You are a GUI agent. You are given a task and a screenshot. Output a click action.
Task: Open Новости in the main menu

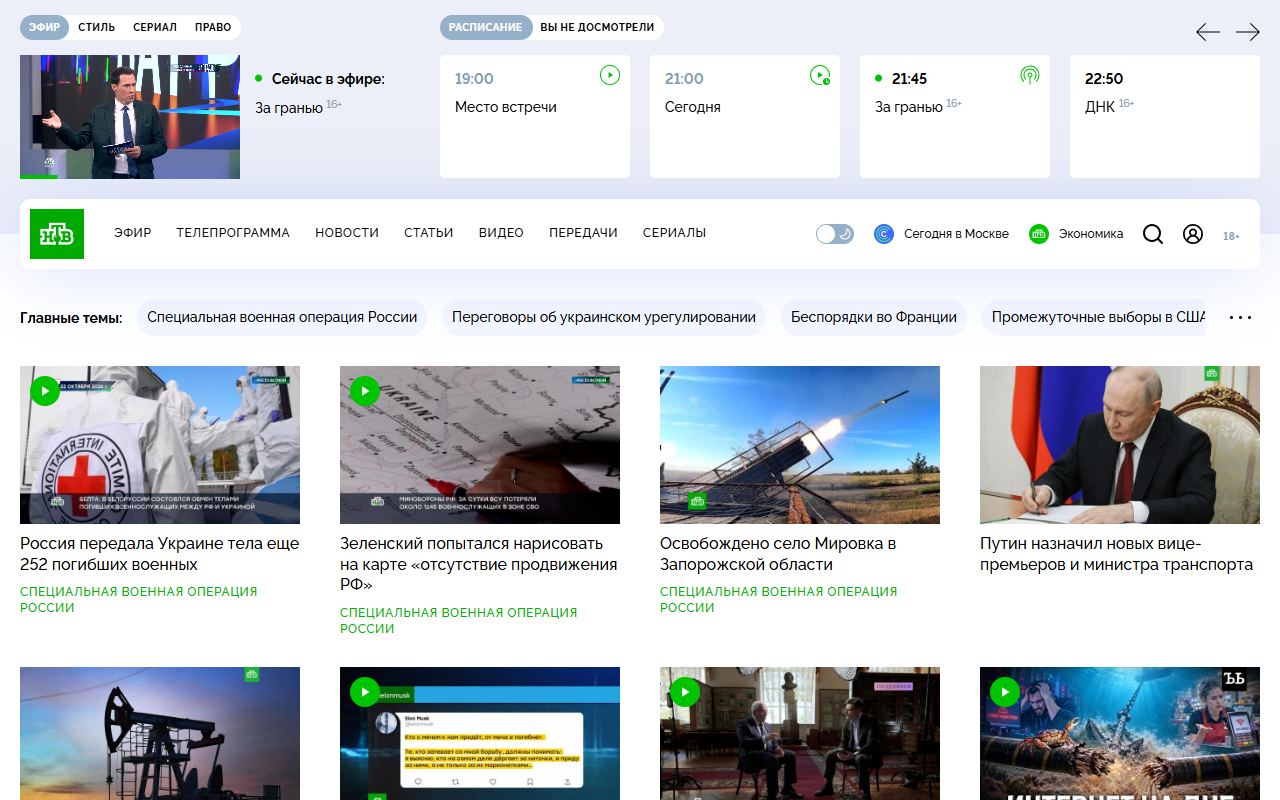pos(347,233)
